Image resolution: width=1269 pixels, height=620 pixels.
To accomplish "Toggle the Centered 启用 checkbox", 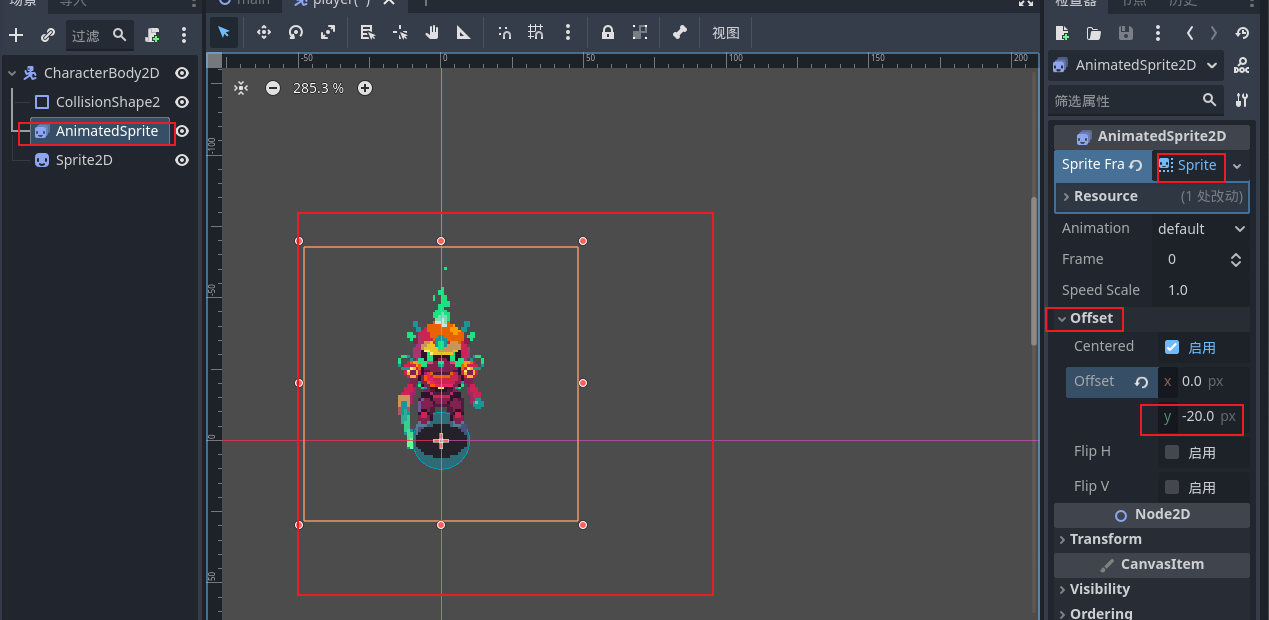I will (x=1172, y=347).
